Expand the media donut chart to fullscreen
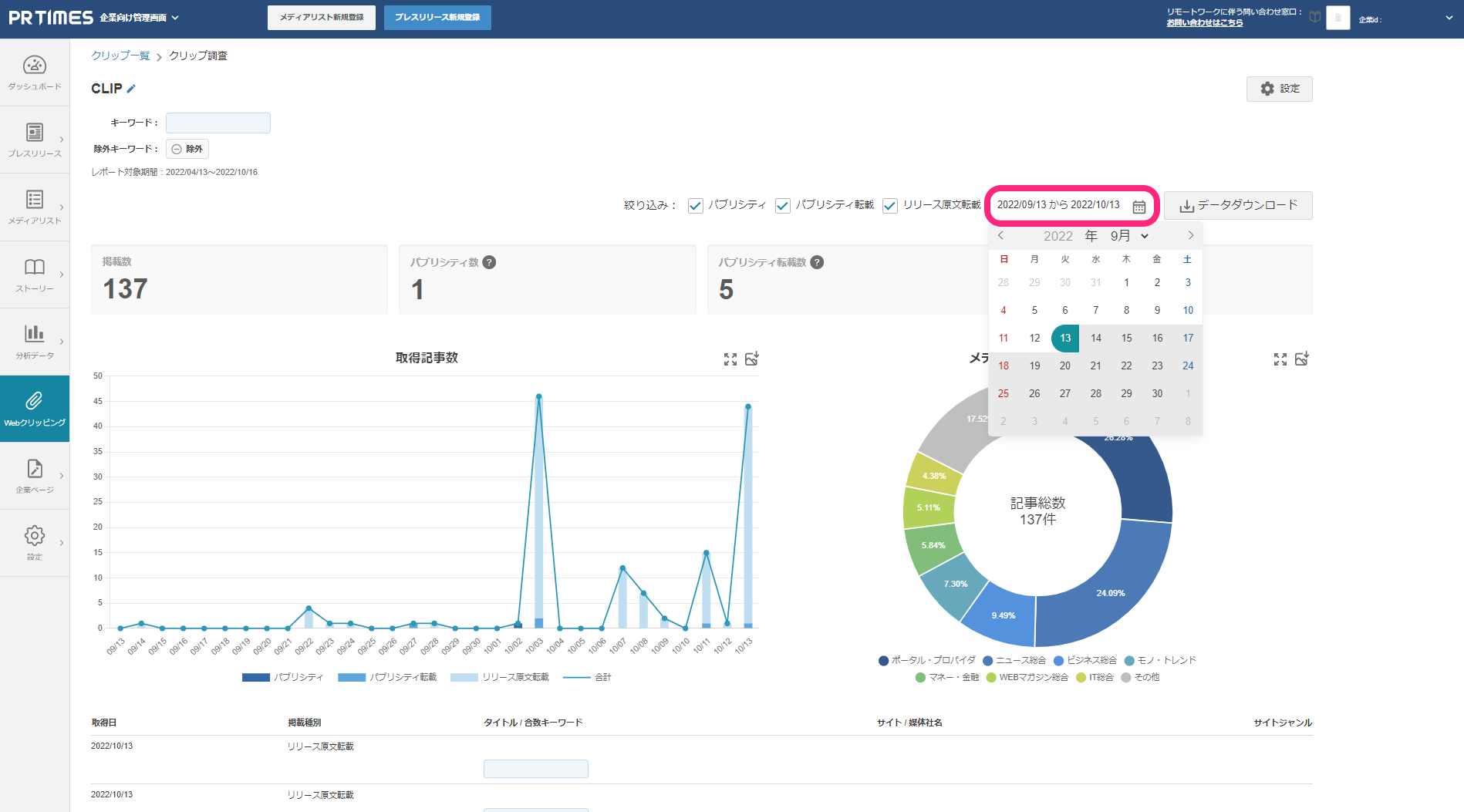Image resolution: width=1464 pixels, height=812 pixels. pos(1280,359)
